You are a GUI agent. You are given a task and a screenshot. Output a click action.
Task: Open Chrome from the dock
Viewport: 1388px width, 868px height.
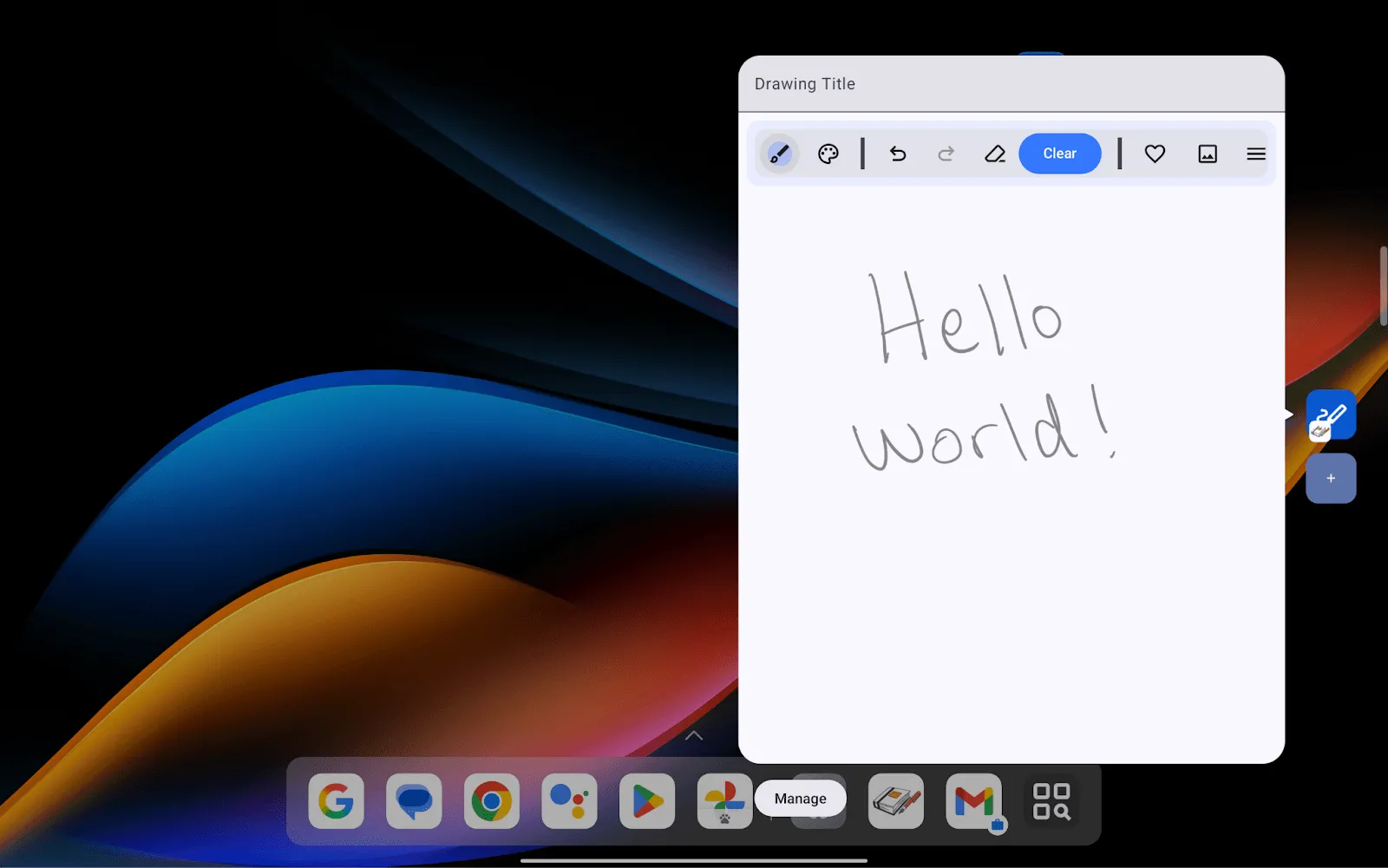coord(491,802)
